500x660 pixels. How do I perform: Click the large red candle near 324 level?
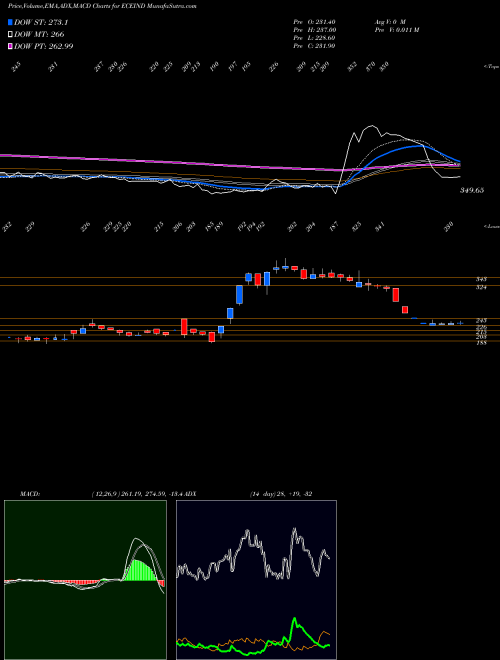tap(396, 295)
